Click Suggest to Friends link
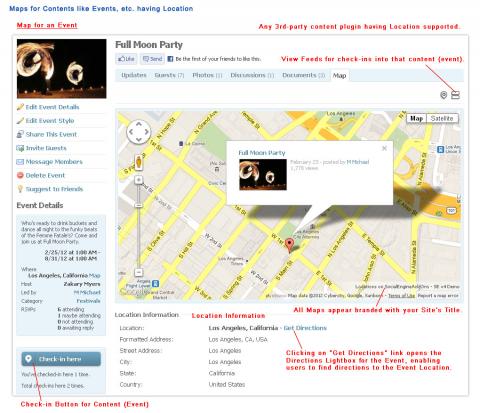Image resolution: width=480 pixels, height=413 pixels. [x=54, y=189]
